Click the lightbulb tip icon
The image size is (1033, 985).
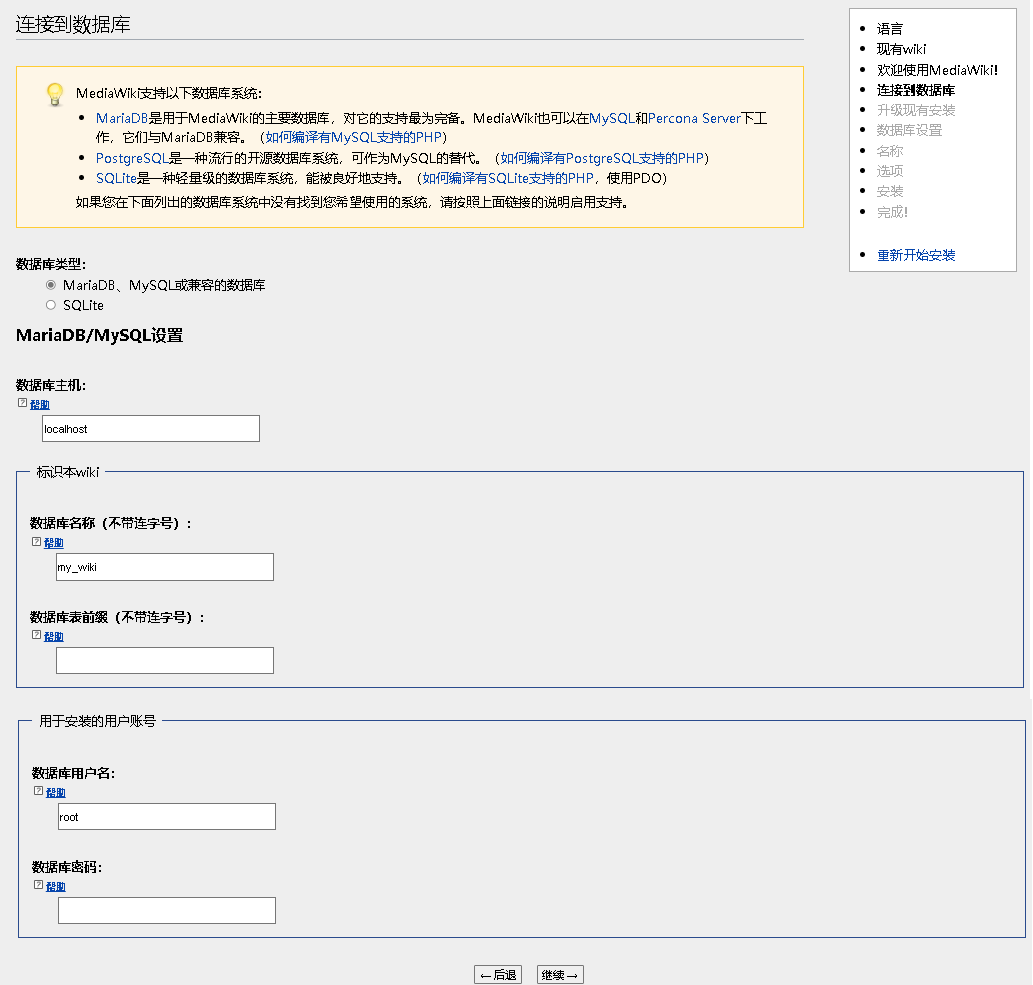tap(55, 94)
